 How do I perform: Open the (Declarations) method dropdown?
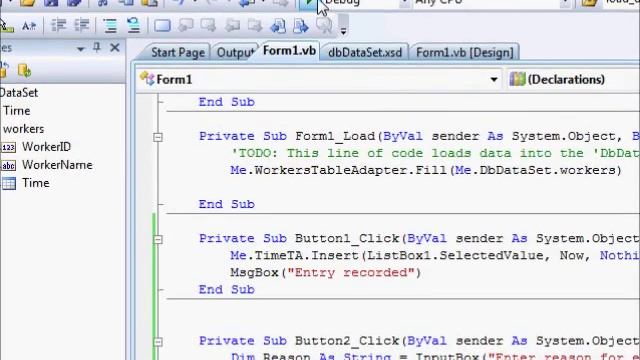[x=573, y=80]
